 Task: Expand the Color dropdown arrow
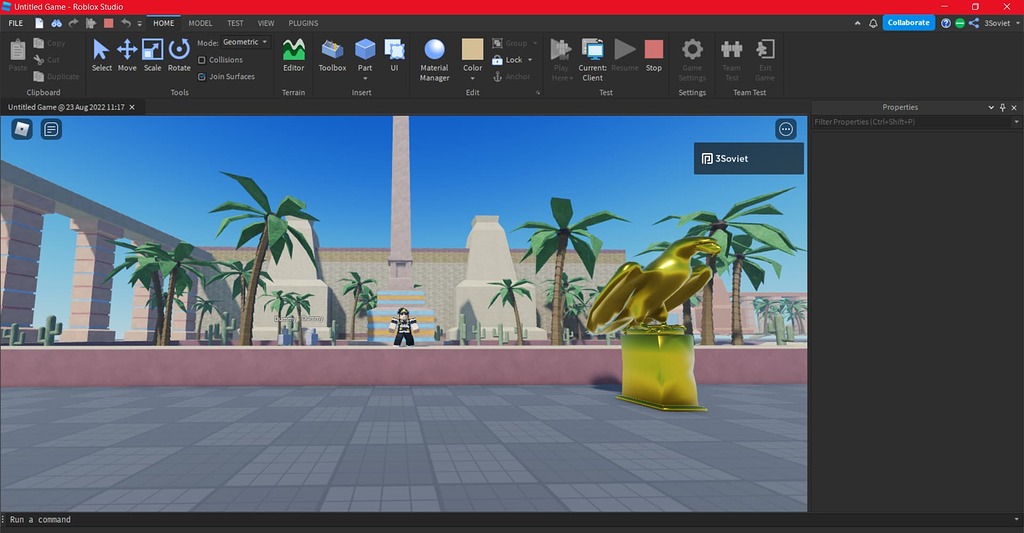[x=472, y=78]
